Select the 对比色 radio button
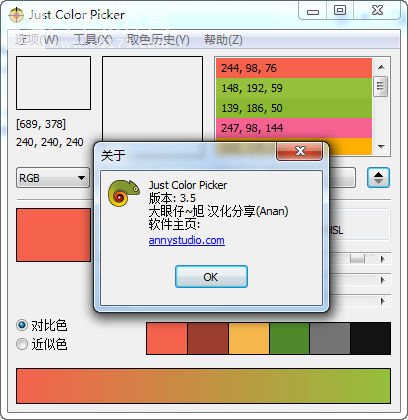This screenshot has height=420, width=408. (x=22, y=325)
